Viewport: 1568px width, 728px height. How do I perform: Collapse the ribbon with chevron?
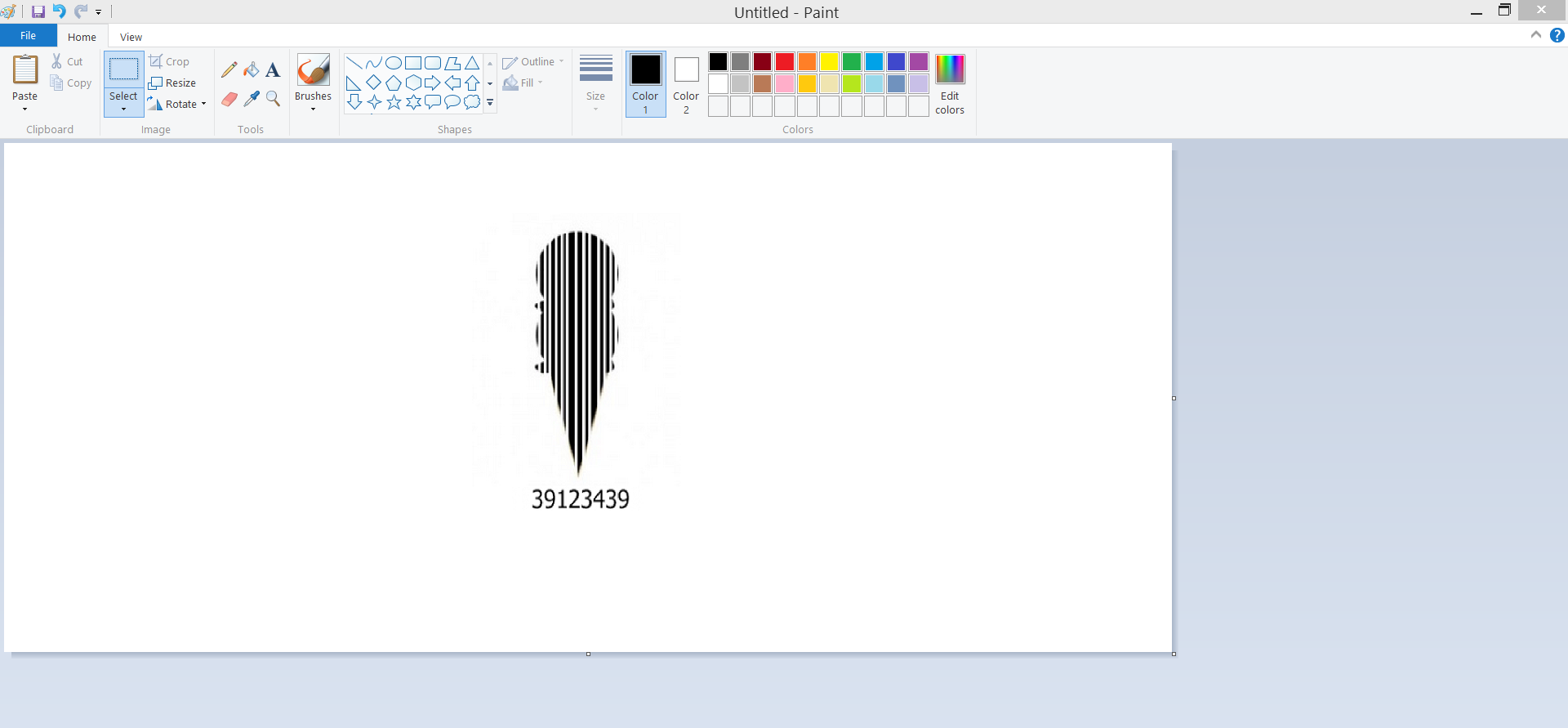pos(1535,35)
